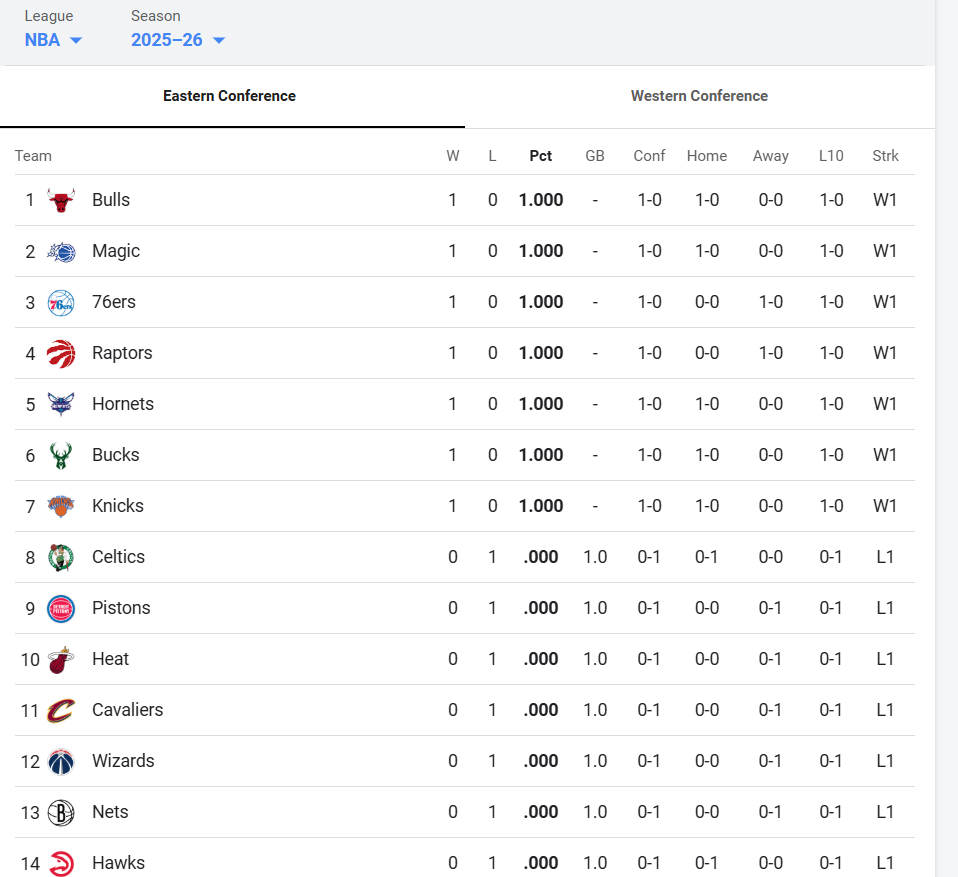Open the Heat team name

pos(111,659)
